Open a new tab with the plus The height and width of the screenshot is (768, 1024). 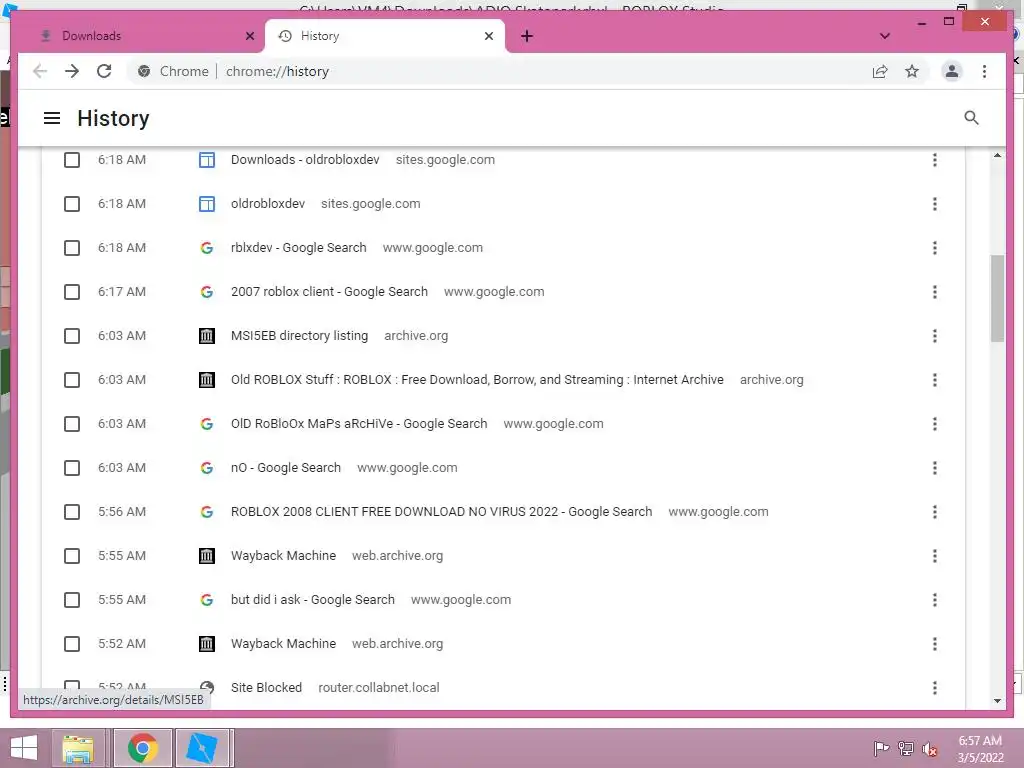[527, 36]
